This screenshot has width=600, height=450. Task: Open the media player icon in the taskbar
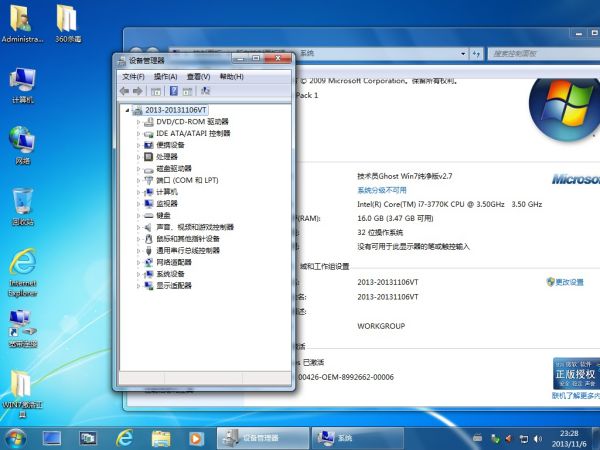coord(196,438)
